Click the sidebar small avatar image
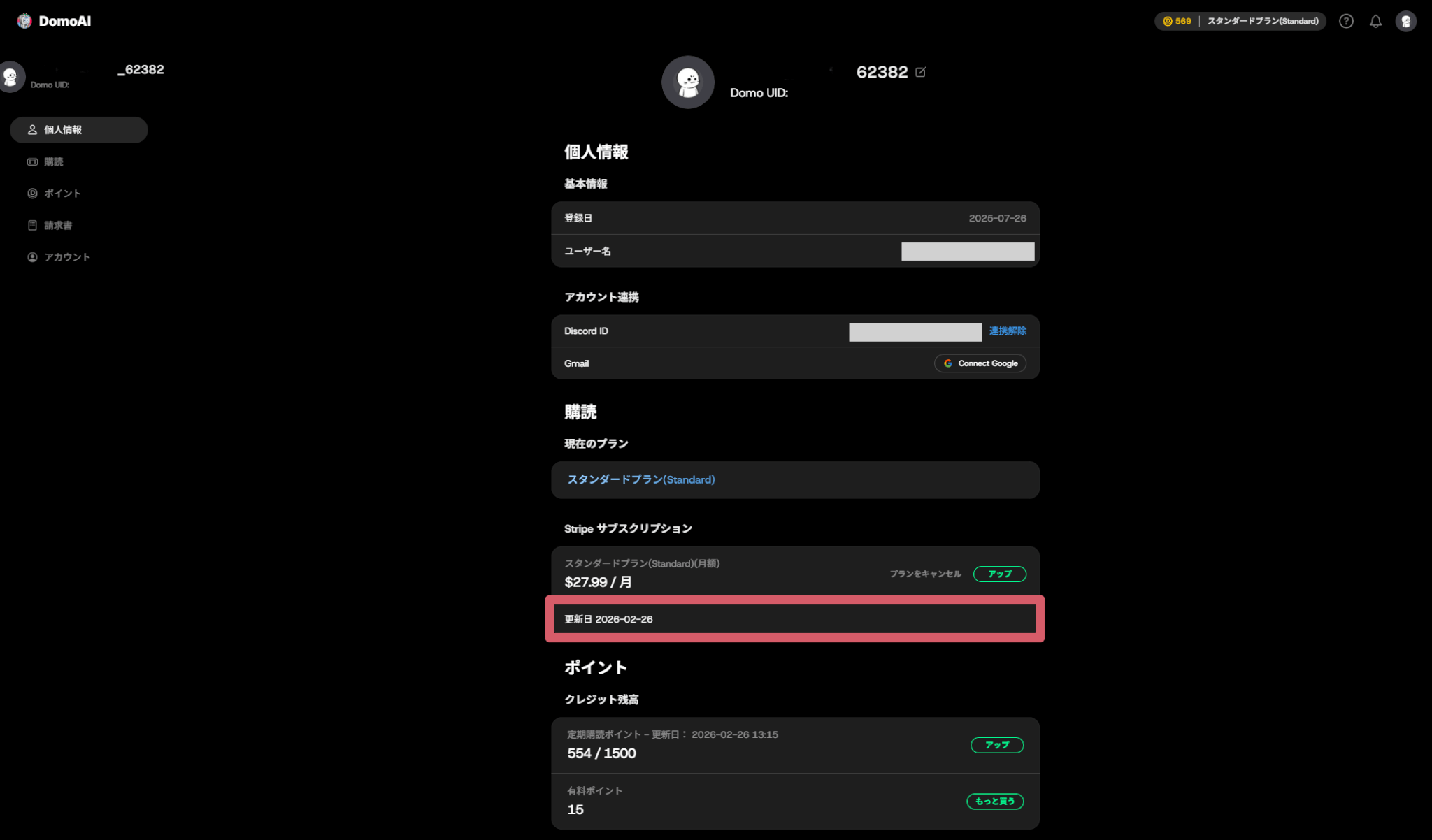The width and height of the screenshot is (1432, 840). (10, 76)
